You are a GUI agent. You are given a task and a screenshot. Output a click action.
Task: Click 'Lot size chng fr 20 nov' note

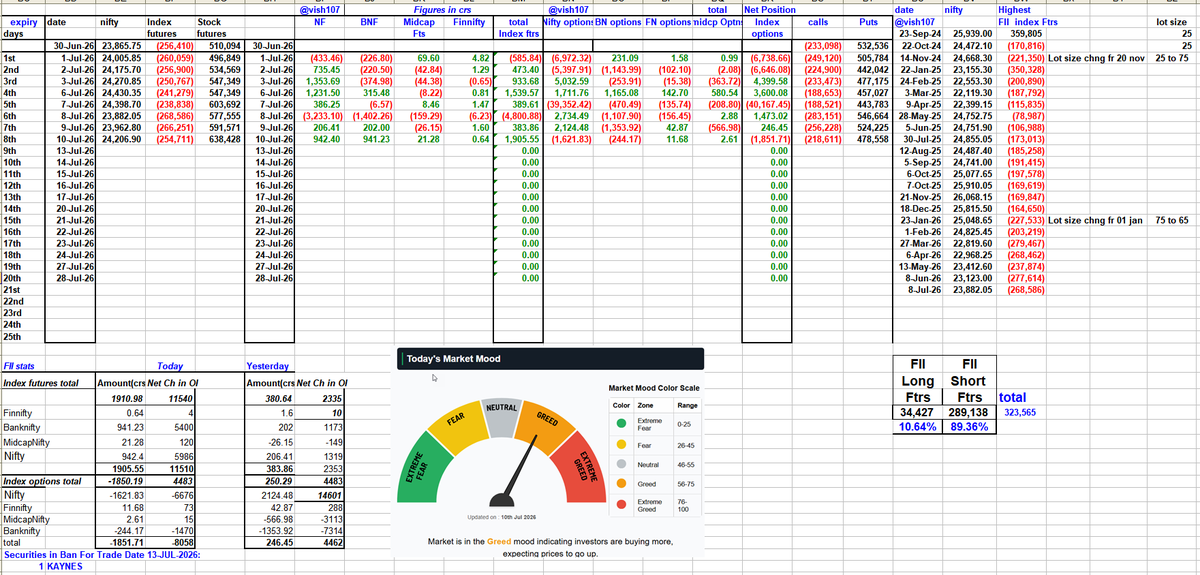1097,59
